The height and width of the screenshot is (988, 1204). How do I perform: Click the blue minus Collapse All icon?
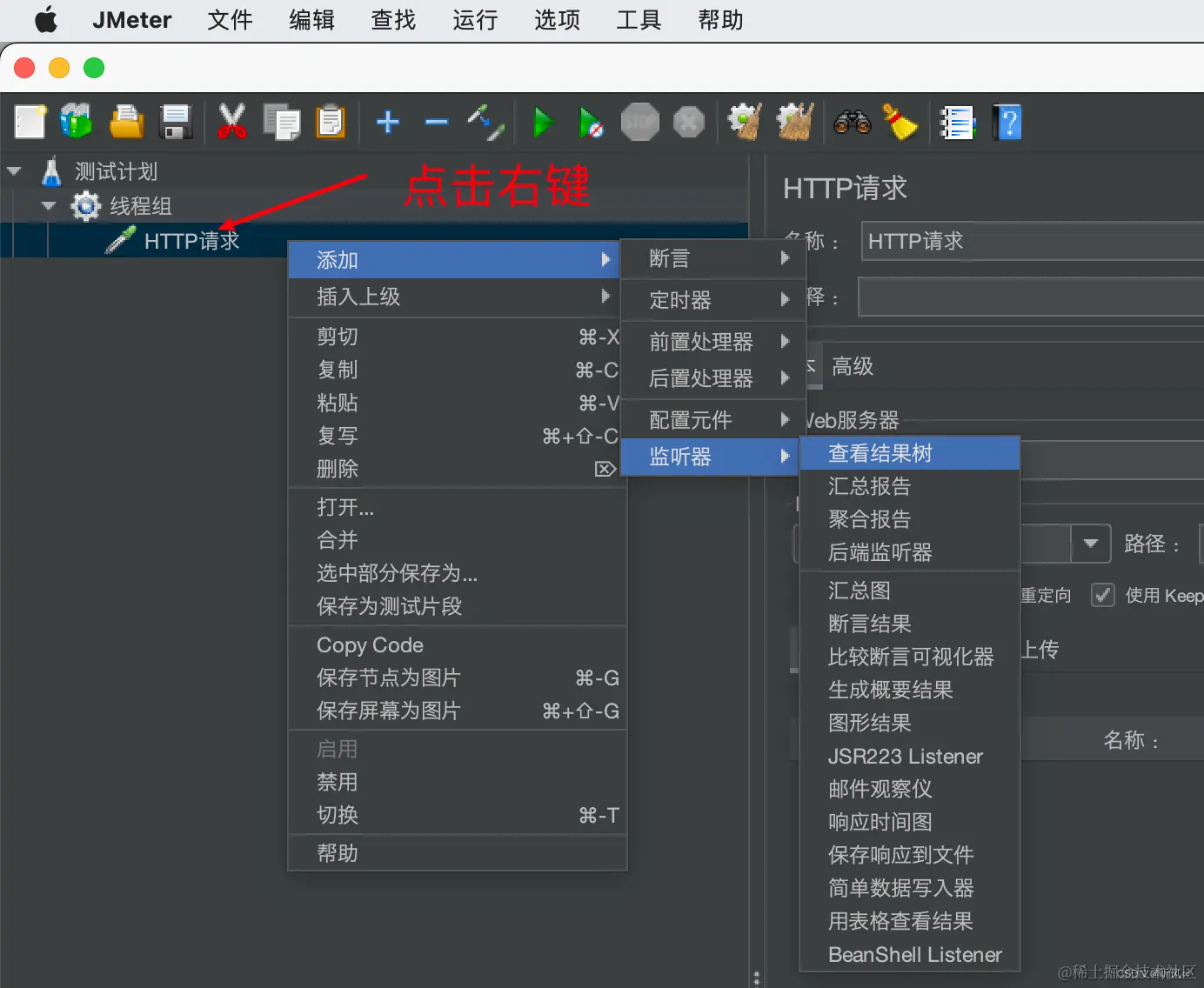pyautogui.click(x=436, y=123)
